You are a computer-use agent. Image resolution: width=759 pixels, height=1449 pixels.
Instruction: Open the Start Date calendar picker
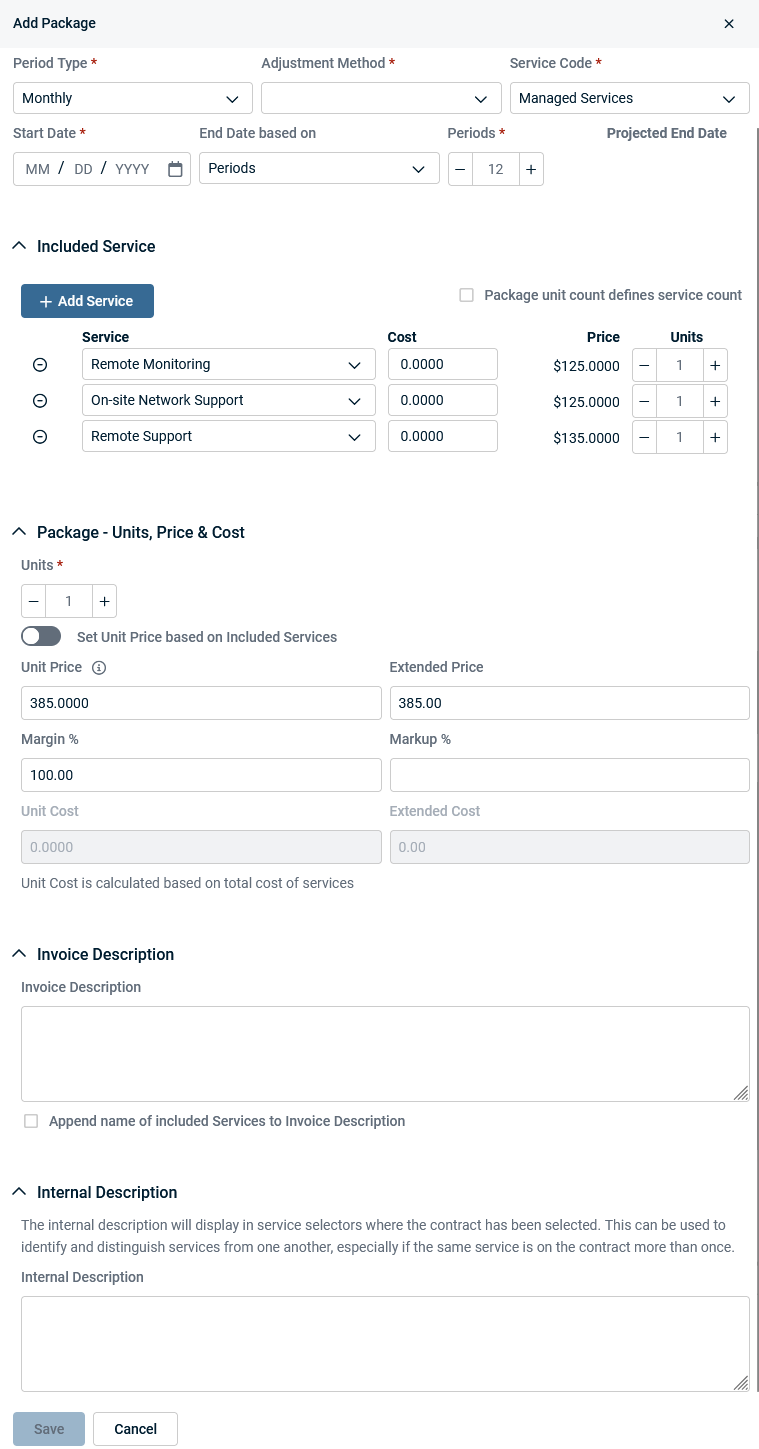click(175, 169)
